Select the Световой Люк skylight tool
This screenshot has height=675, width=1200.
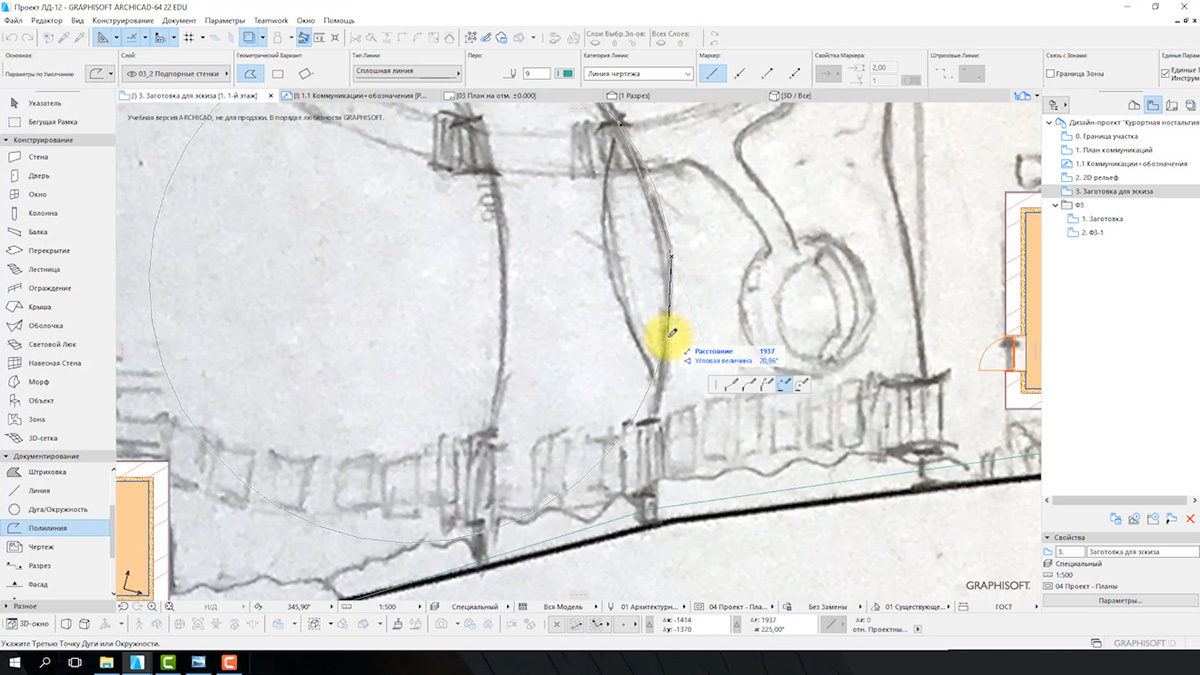[57, 344]
